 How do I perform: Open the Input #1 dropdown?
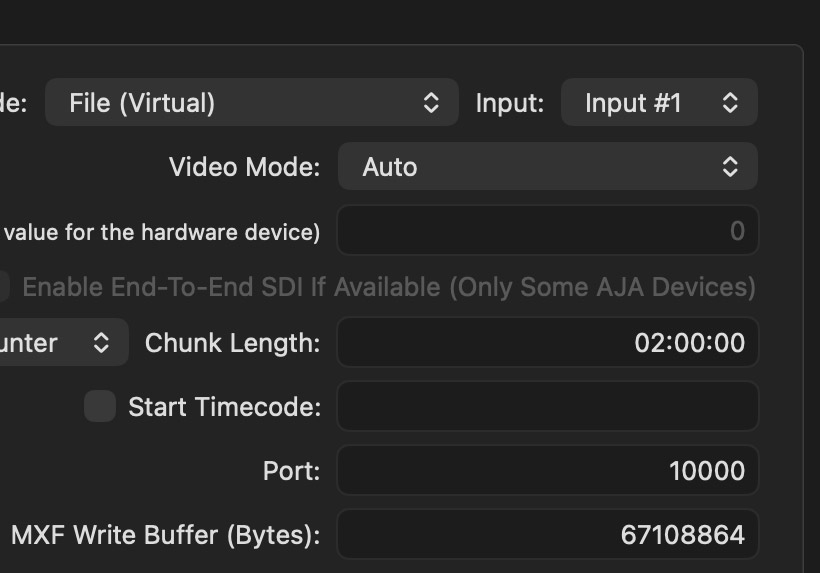[x=658, y=102]
